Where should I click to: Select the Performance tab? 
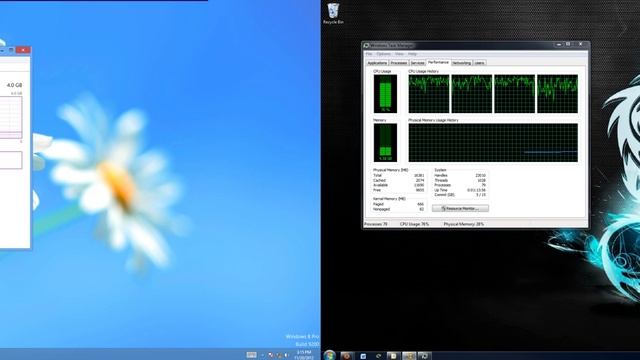click(438, 62)
